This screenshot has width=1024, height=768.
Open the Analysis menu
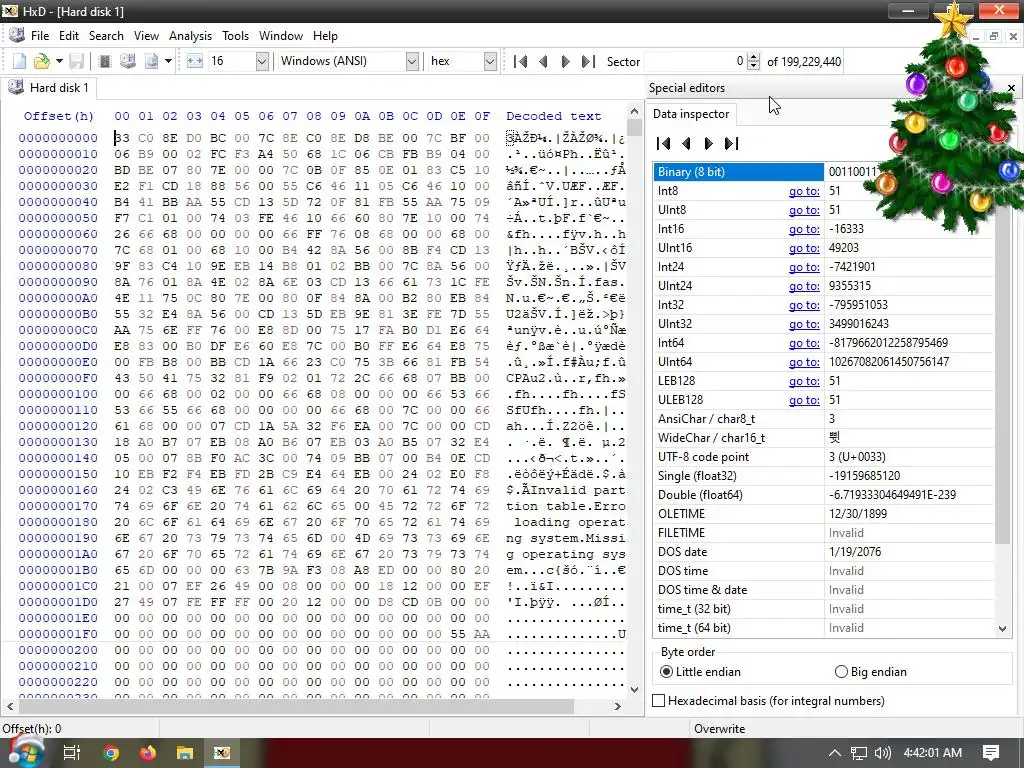click(190, 36)
